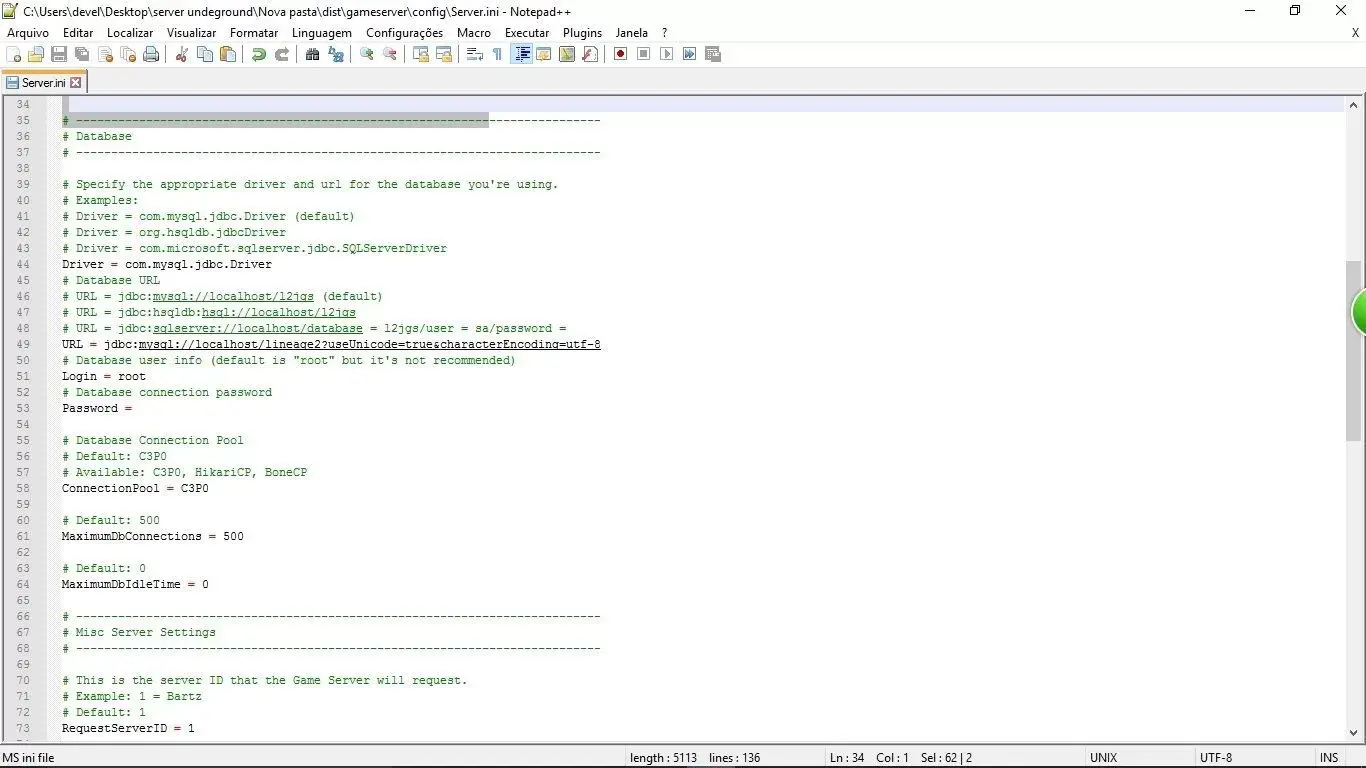1366x768 pixels.
Task: Open the ? help menu
Action: 664,33
